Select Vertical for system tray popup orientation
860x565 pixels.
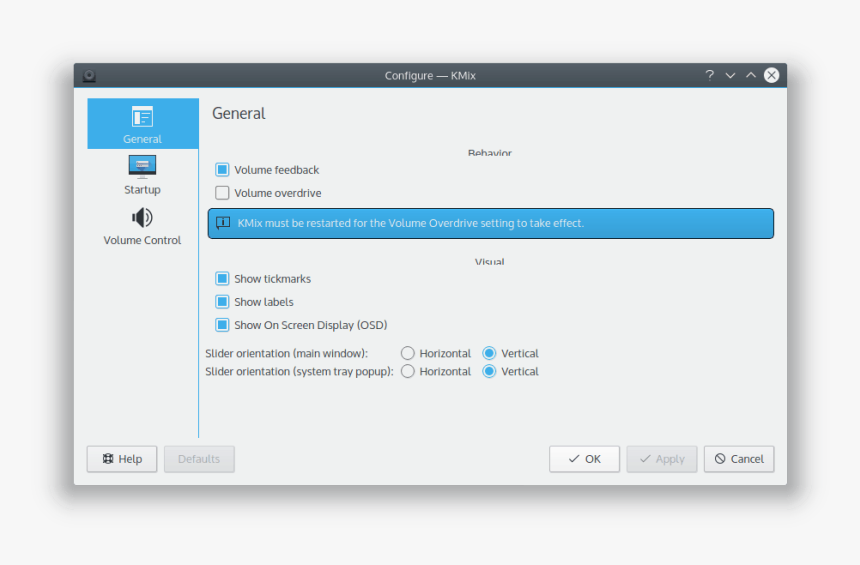pos(489,371)
